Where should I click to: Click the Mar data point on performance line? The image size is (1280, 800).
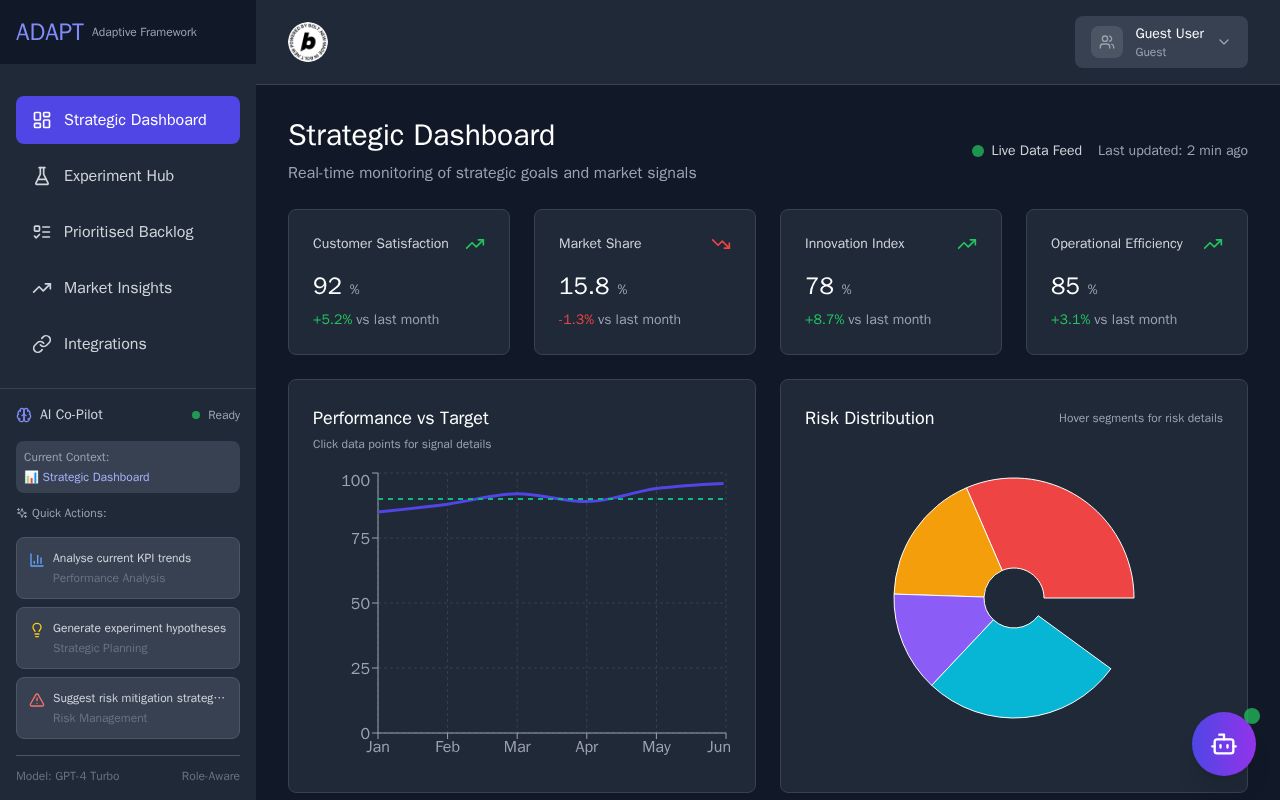click(x=517, y=493)
